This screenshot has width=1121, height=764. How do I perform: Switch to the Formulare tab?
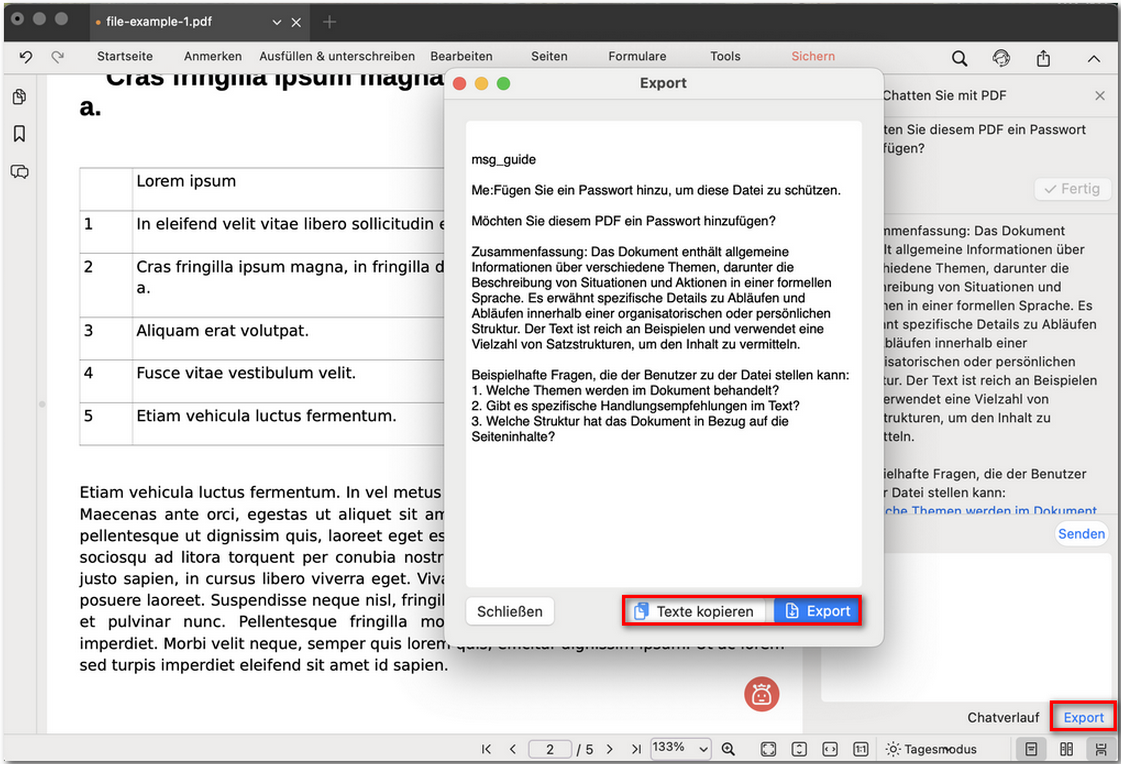(637, 57)
